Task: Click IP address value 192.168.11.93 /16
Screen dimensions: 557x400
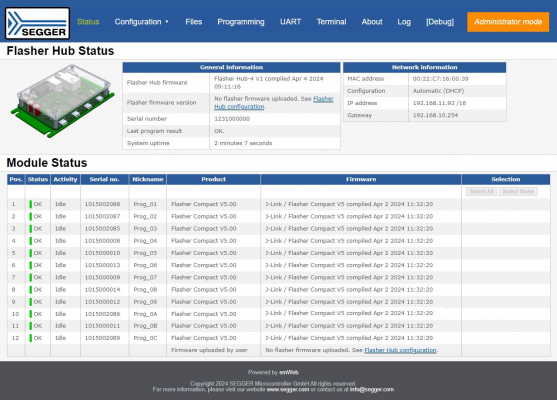Action: [x=439, y=103]
